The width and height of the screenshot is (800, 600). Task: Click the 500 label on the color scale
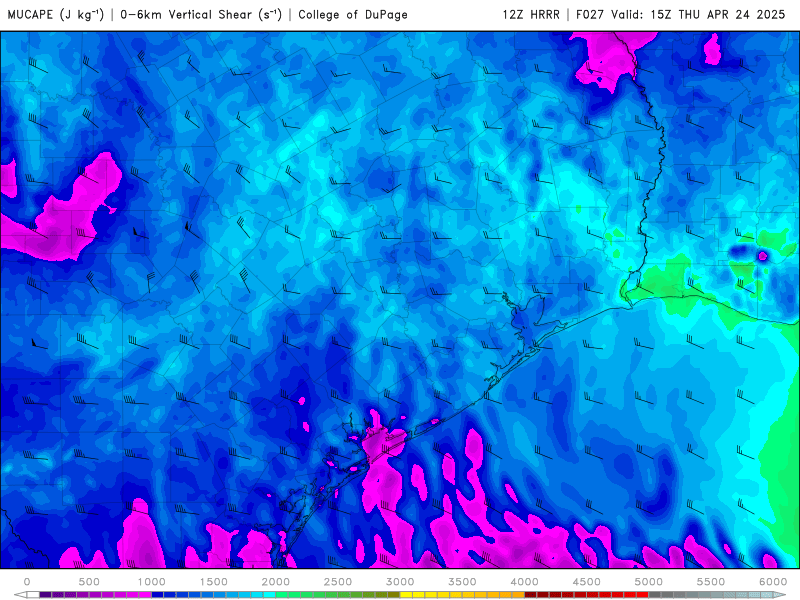click(x=89, y=582)
